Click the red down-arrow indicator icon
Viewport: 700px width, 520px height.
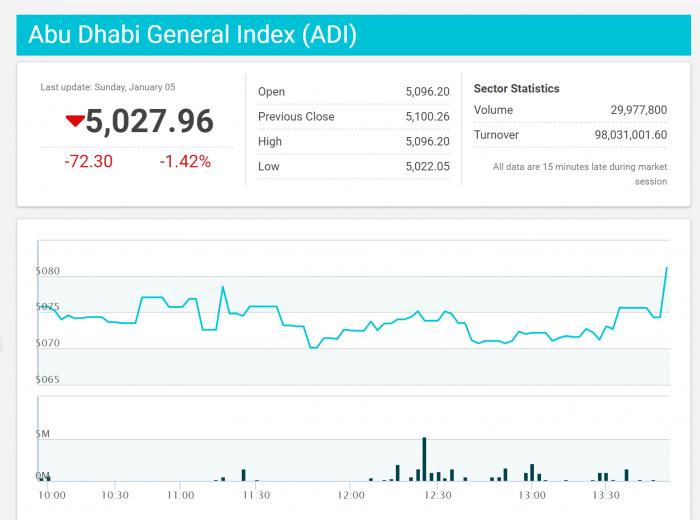(x=75, y=121)
